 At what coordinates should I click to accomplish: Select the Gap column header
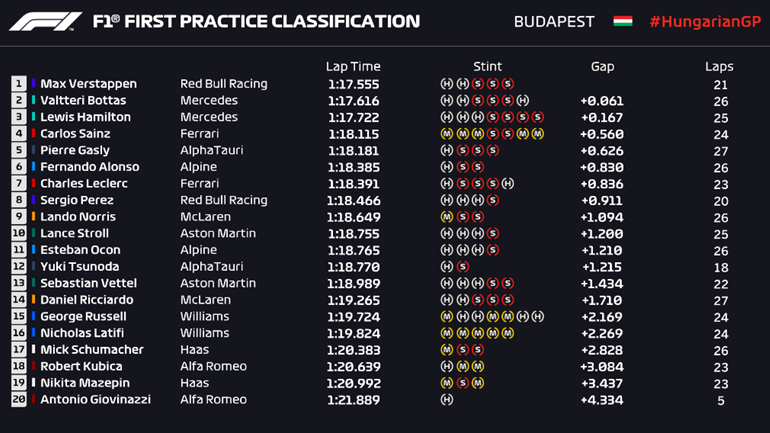[602, 66]
